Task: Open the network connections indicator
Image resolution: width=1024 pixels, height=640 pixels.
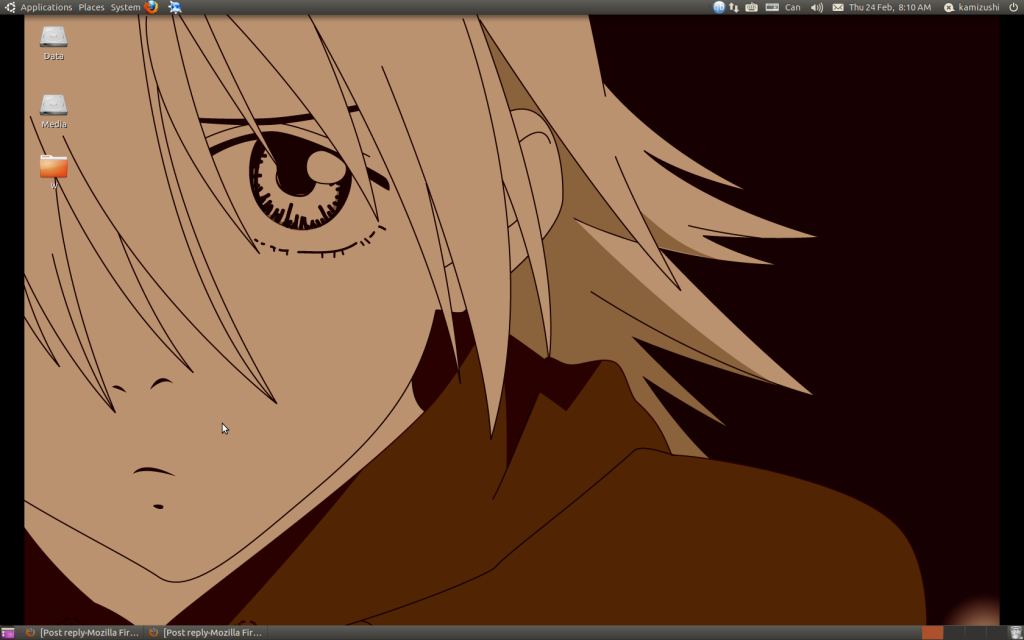Action: [x=734, y=7]
